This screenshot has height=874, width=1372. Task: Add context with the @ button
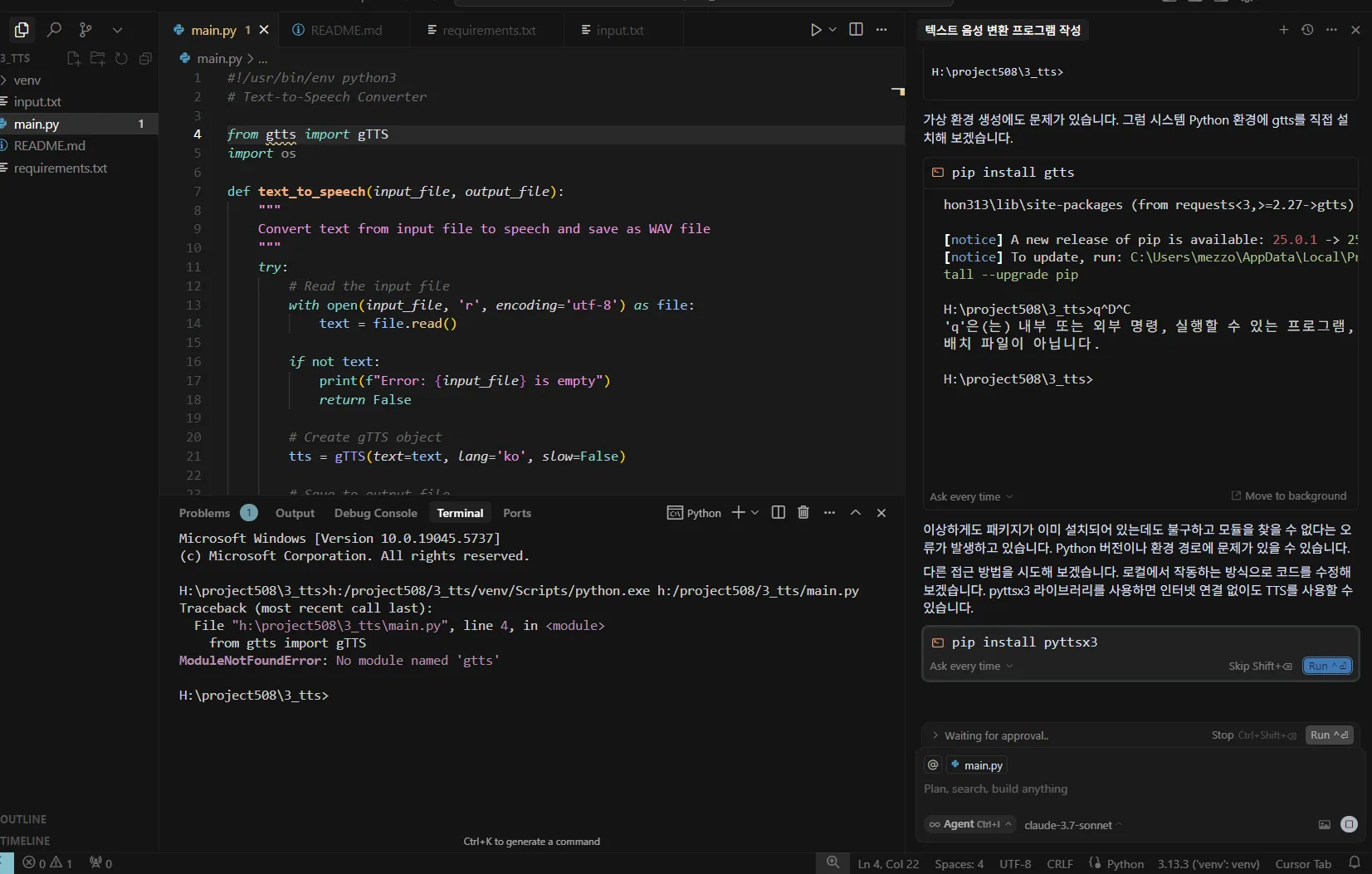[933, 764]
